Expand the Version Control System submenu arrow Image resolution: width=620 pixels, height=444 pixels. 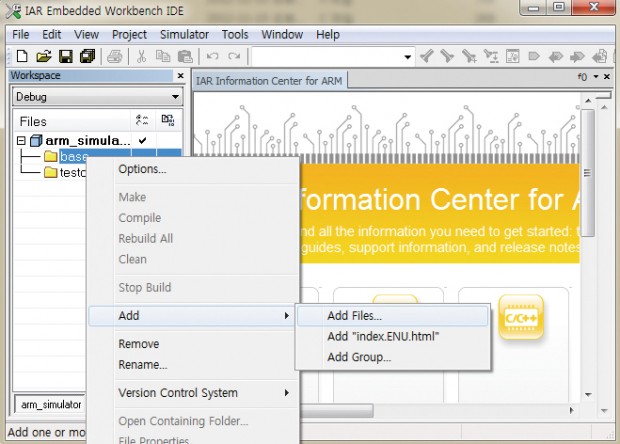pos(287,393)
